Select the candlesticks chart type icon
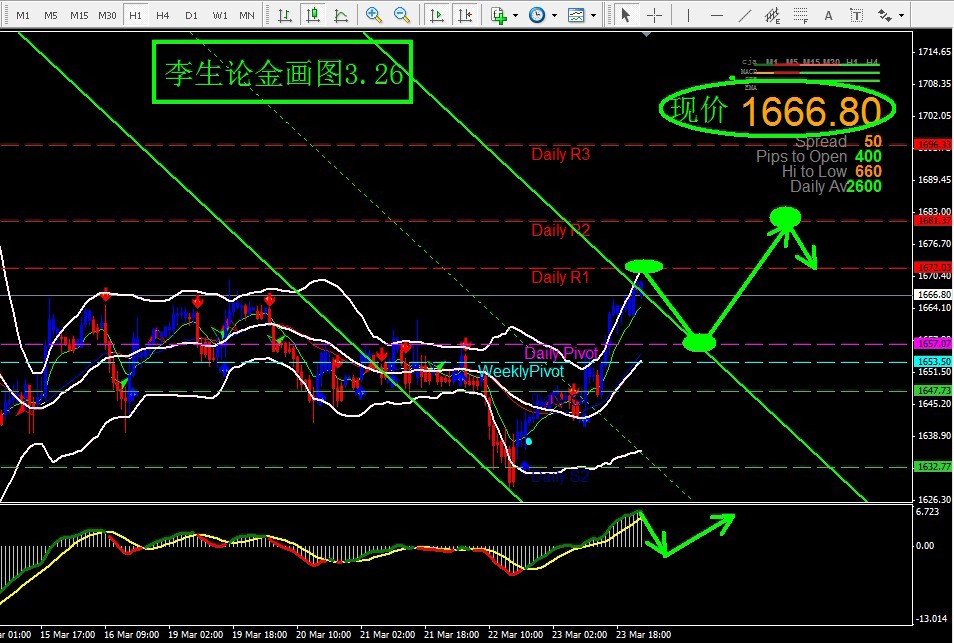This screenshot has height=643, width=954. click(x=314, y=15)
